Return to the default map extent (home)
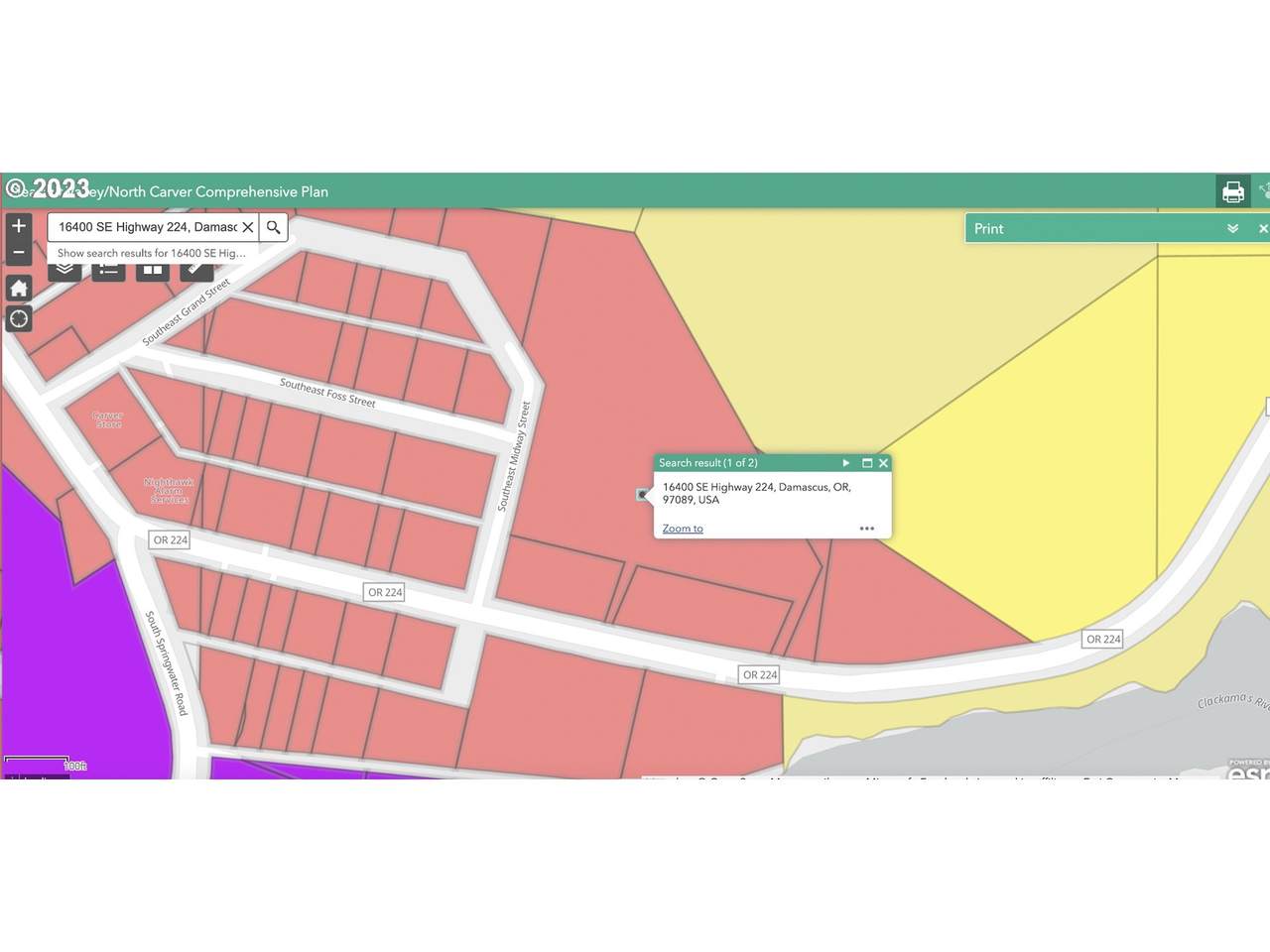 (x=18, y=289)
